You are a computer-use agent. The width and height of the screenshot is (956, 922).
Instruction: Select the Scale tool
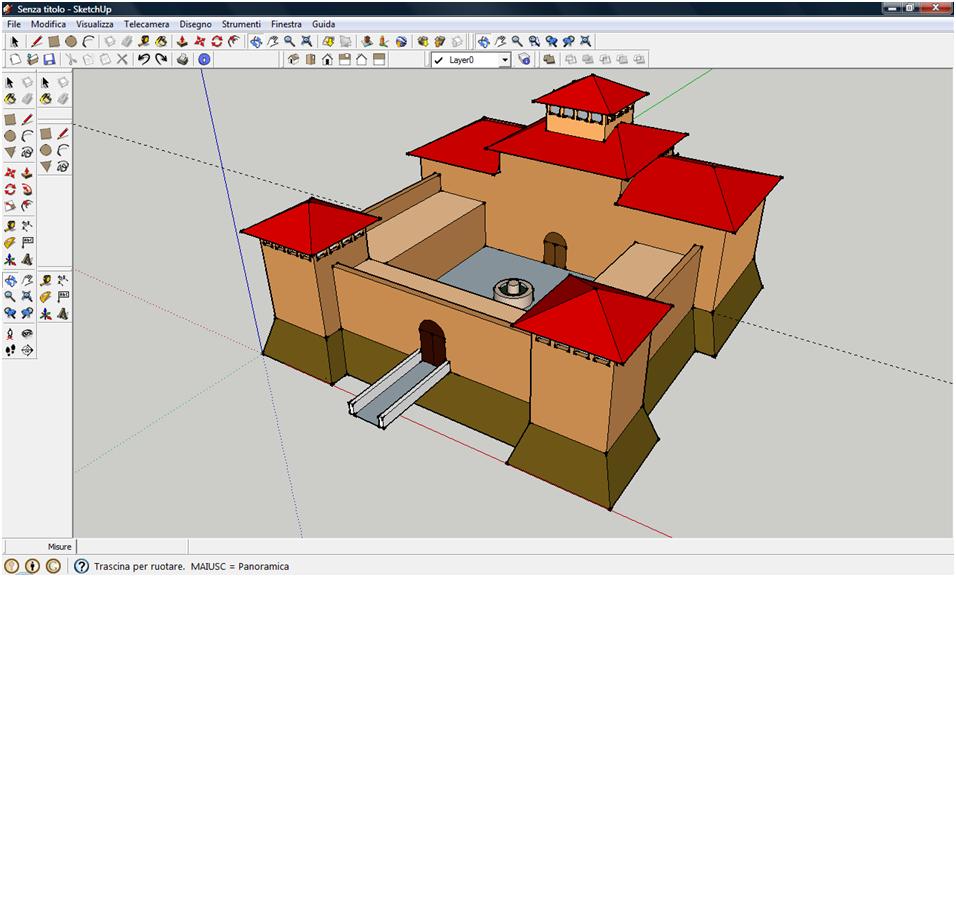pos(10,206)
